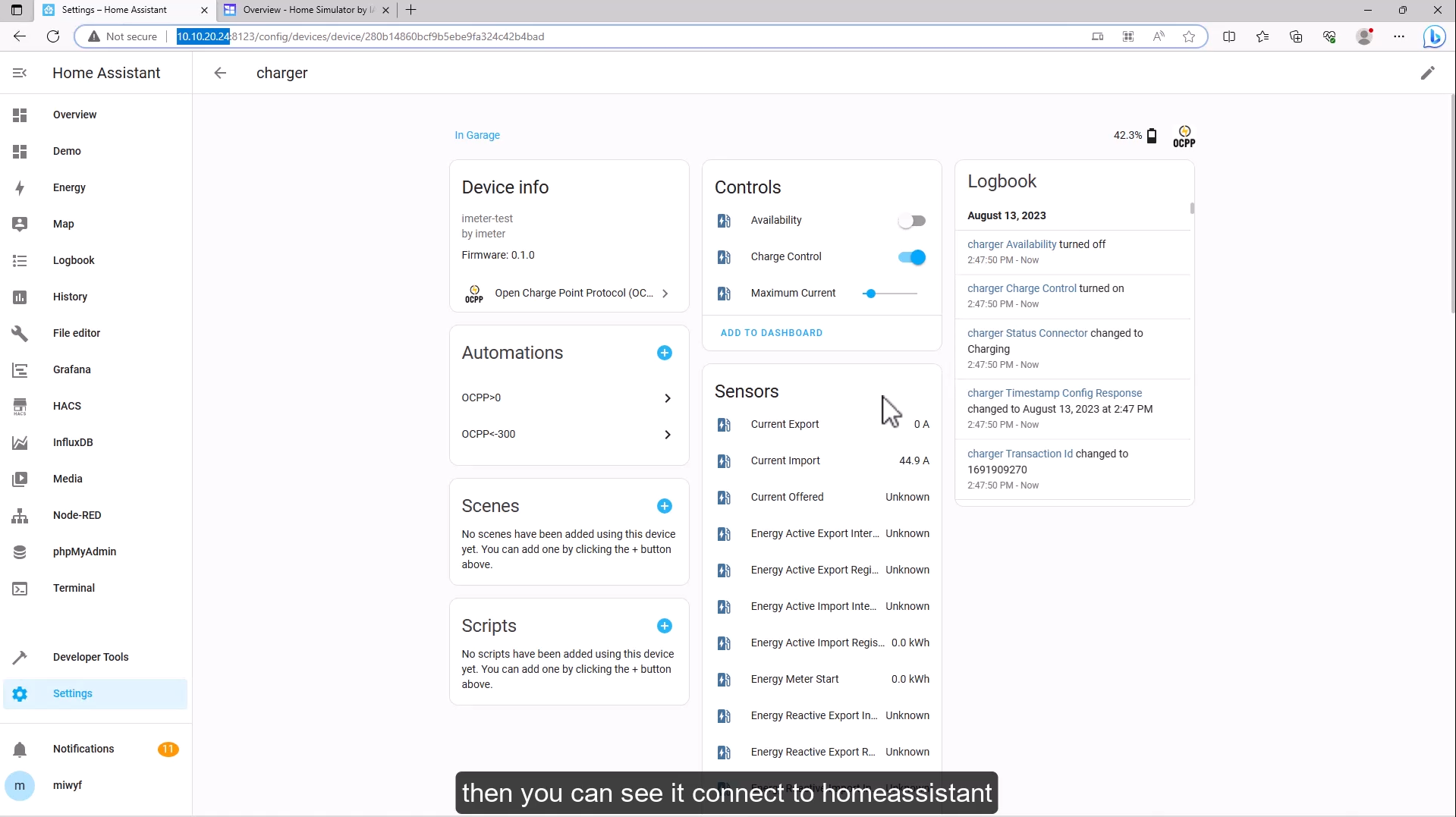This screenshot has height=817, width=1456.
Task: Open Notifications bell in sidebar
Action: [x=20, y=749]
